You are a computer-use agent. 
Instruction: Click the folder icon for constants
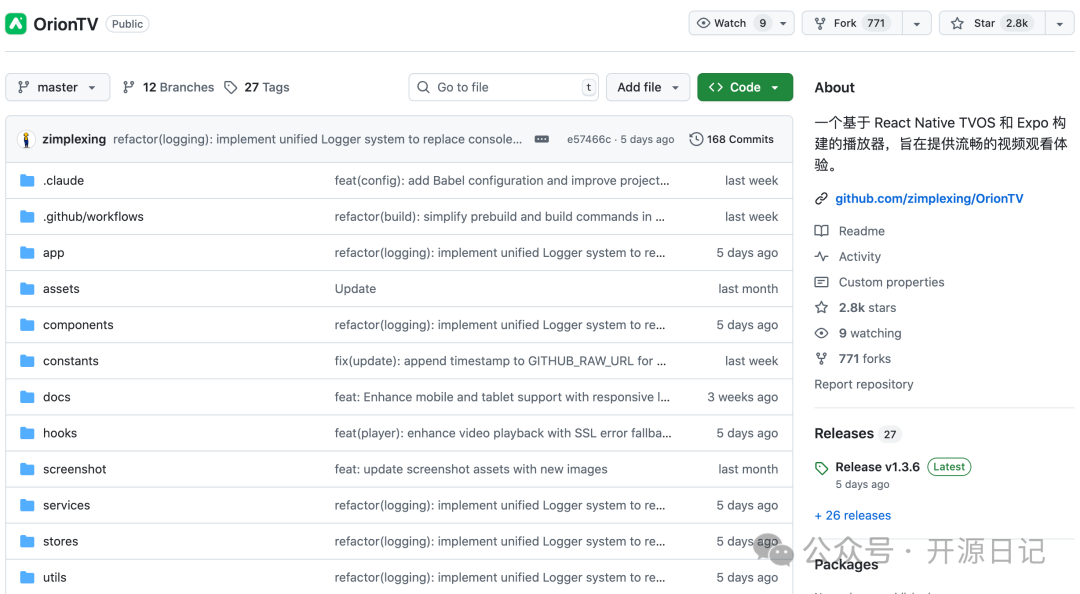click(x=28, y=361)
